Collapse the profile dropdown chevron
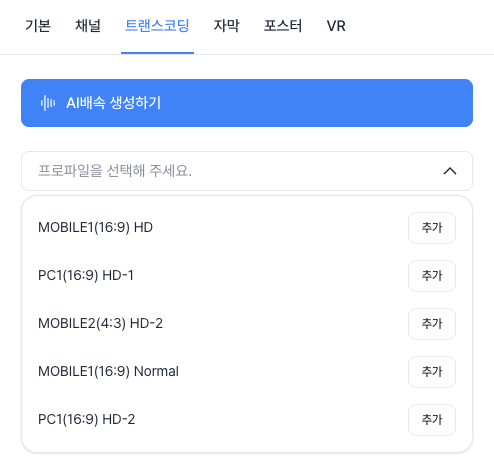Screen dimensions: 494x475 click(x=450, y=171)
